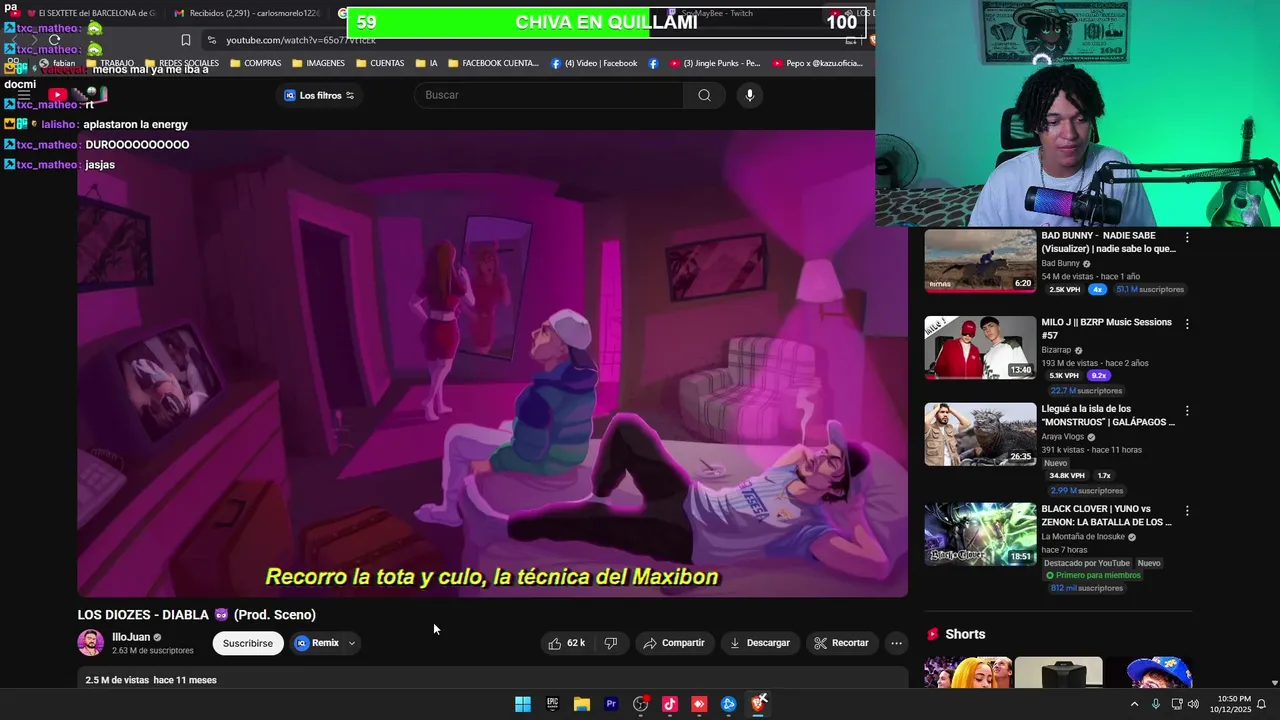The image size is (1280, 720).
Task: Subscribe to IlloJuan with Suscribirse
Action: pyautogui.click(x=248, y=643)
